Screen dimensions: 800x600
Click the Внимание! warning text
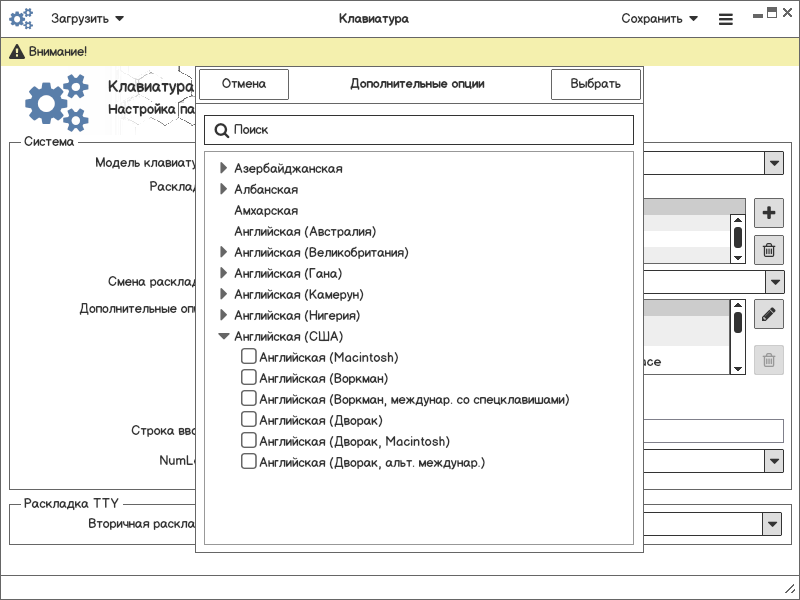(58, 52)
